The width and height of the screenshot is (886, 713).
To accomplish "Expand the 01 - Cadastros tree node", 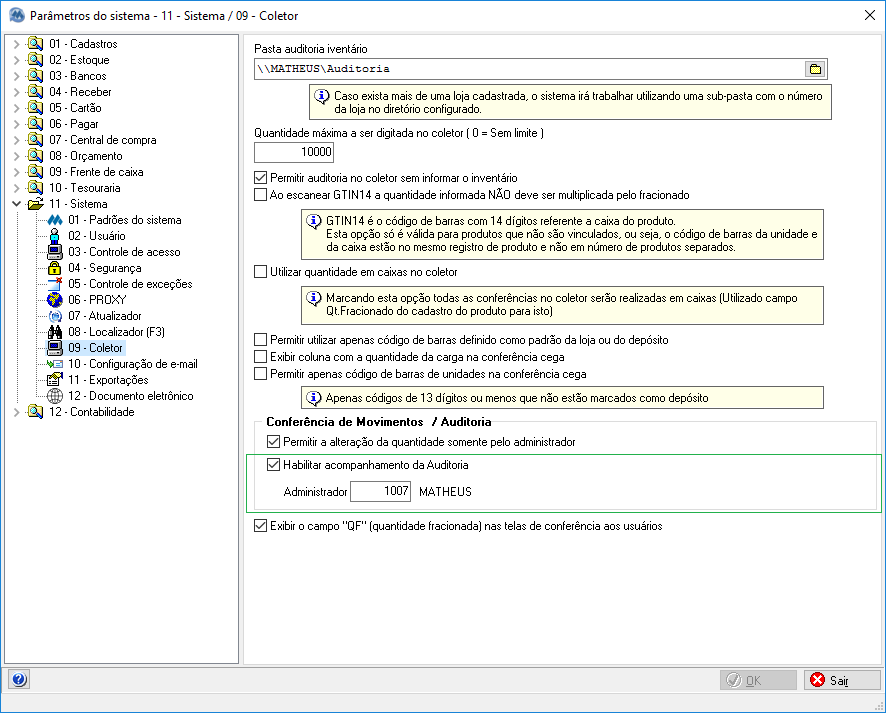I will click(16, 44).
